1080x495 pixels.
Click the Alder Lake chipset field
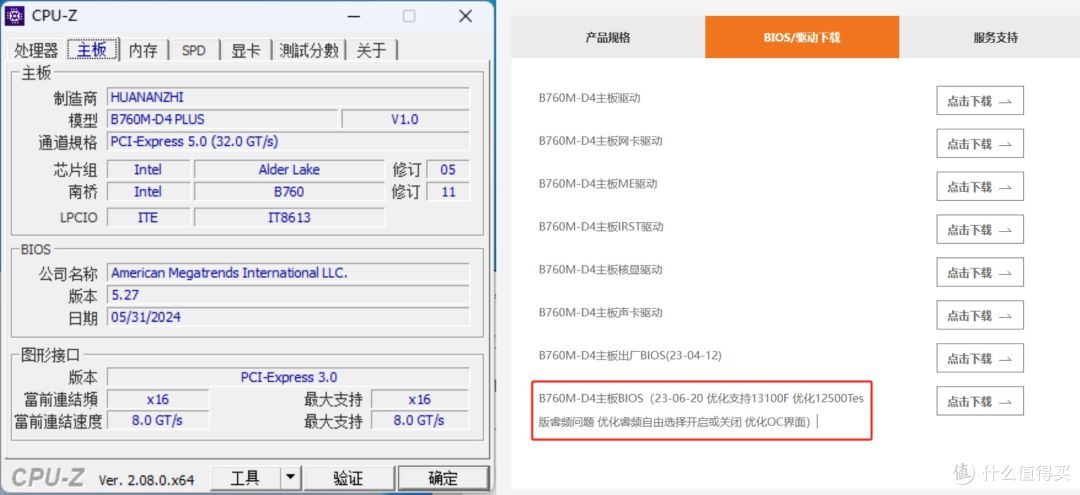[289, 169]
